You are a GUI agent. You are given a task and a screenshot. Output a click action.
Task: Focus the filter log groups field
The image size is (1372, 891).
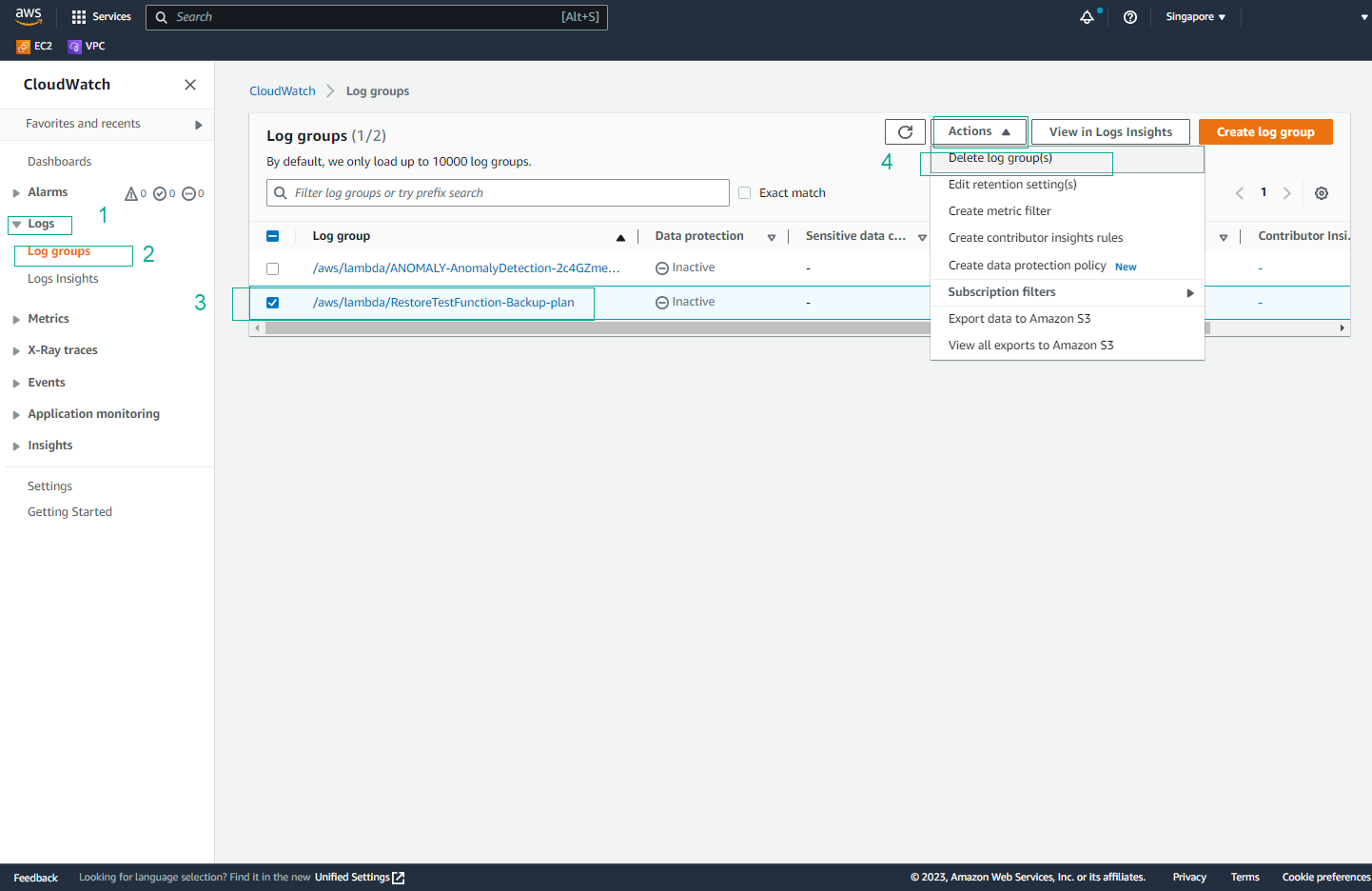498,193
